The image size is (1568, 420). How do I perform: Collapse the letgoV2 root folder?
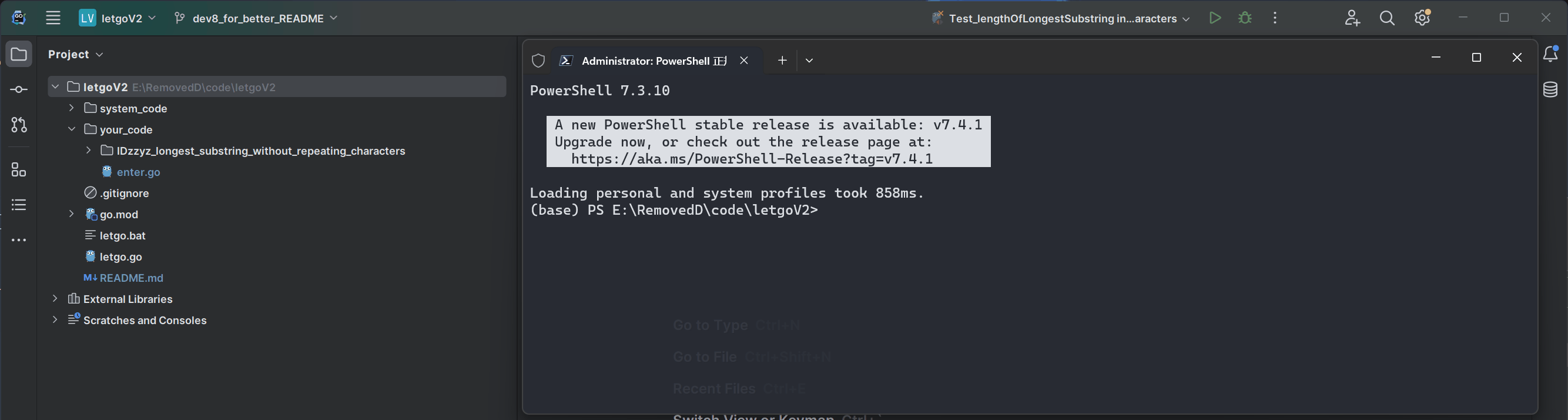pyautogui.click(x=55, y=86)
